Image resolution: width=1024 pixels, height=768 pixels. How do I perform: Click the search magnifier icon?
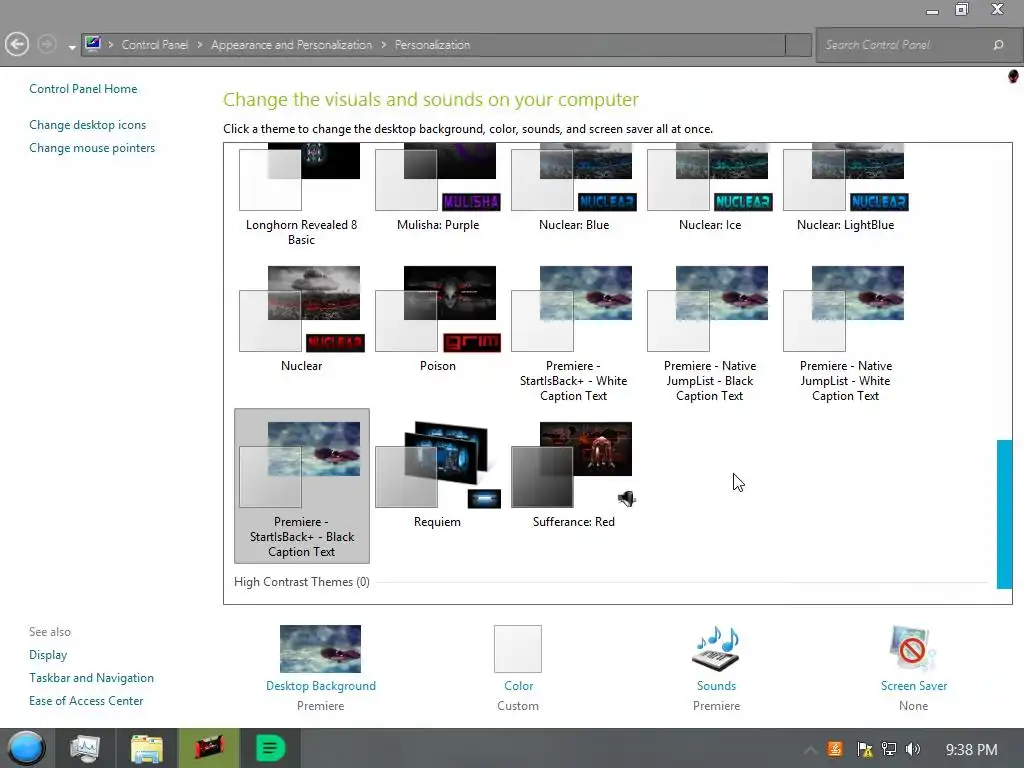tap(998, 45)
